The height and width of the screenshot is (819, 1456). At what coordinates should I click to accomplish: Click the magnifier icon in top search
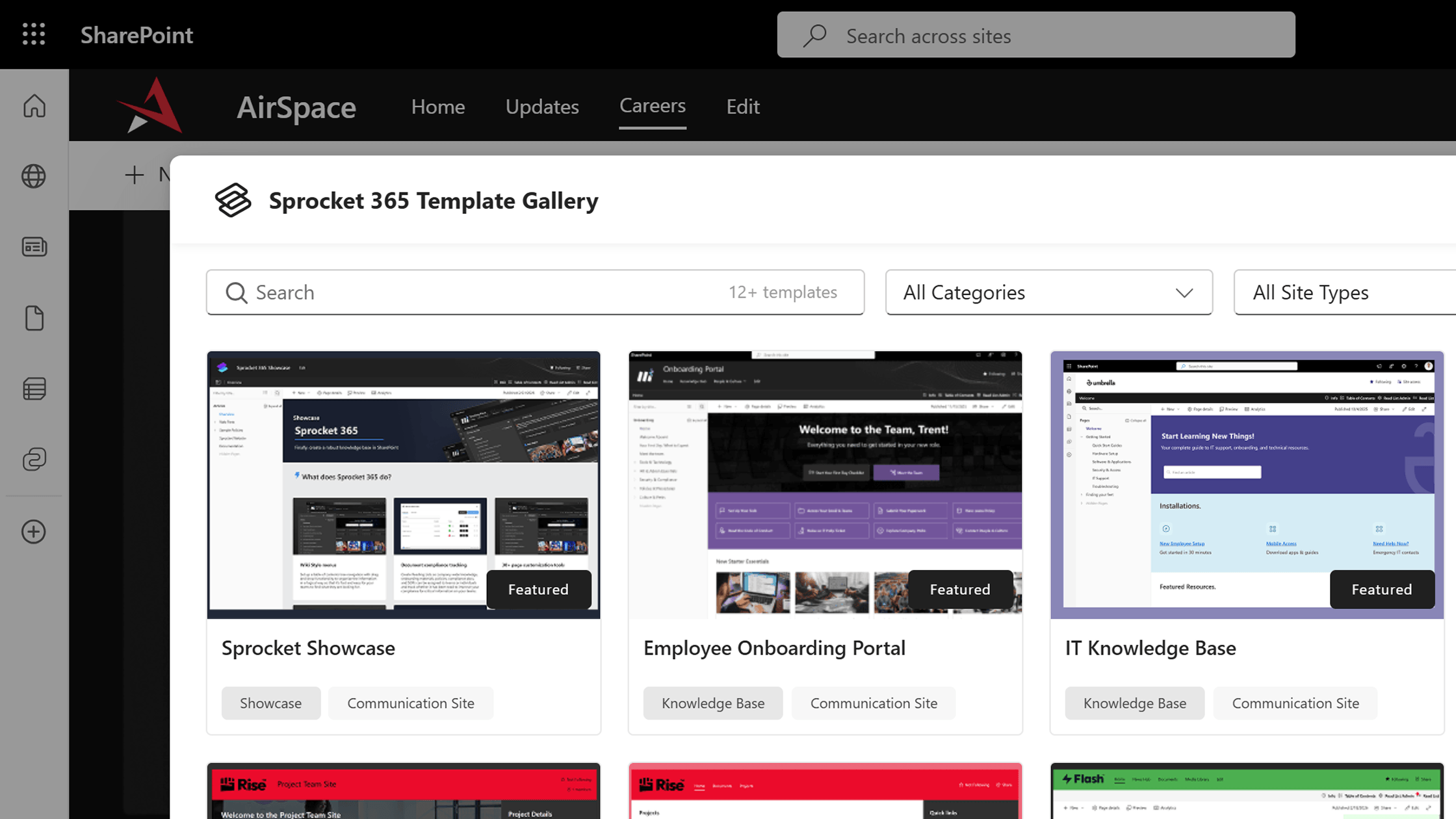(814, 35)
